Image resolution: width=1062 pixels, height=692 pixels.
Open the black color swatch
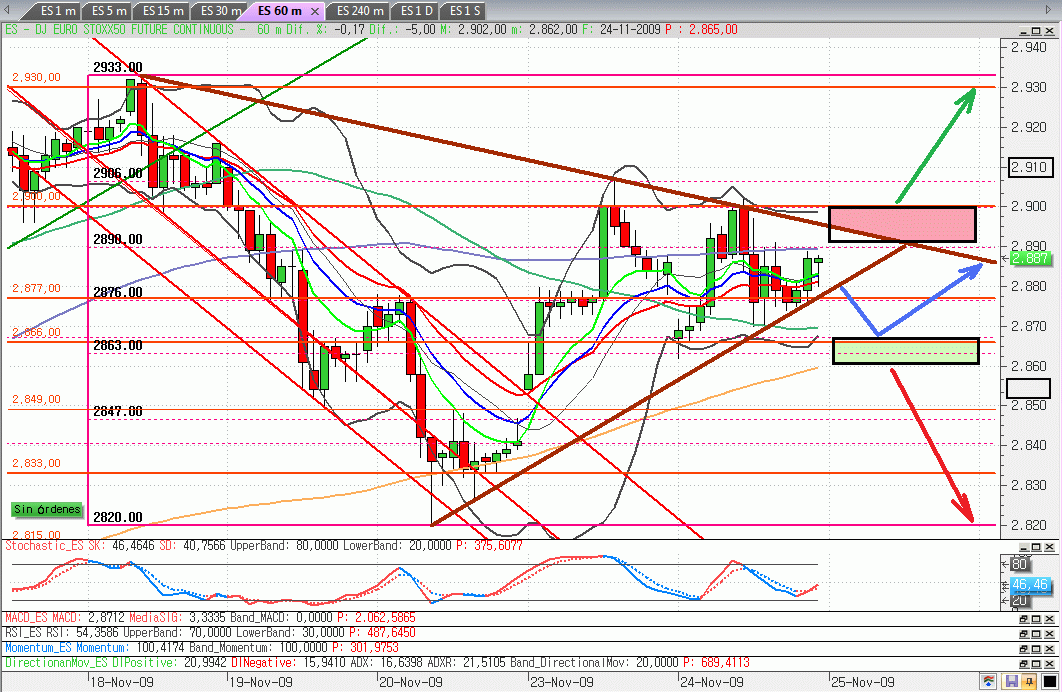pos(1049,682)
